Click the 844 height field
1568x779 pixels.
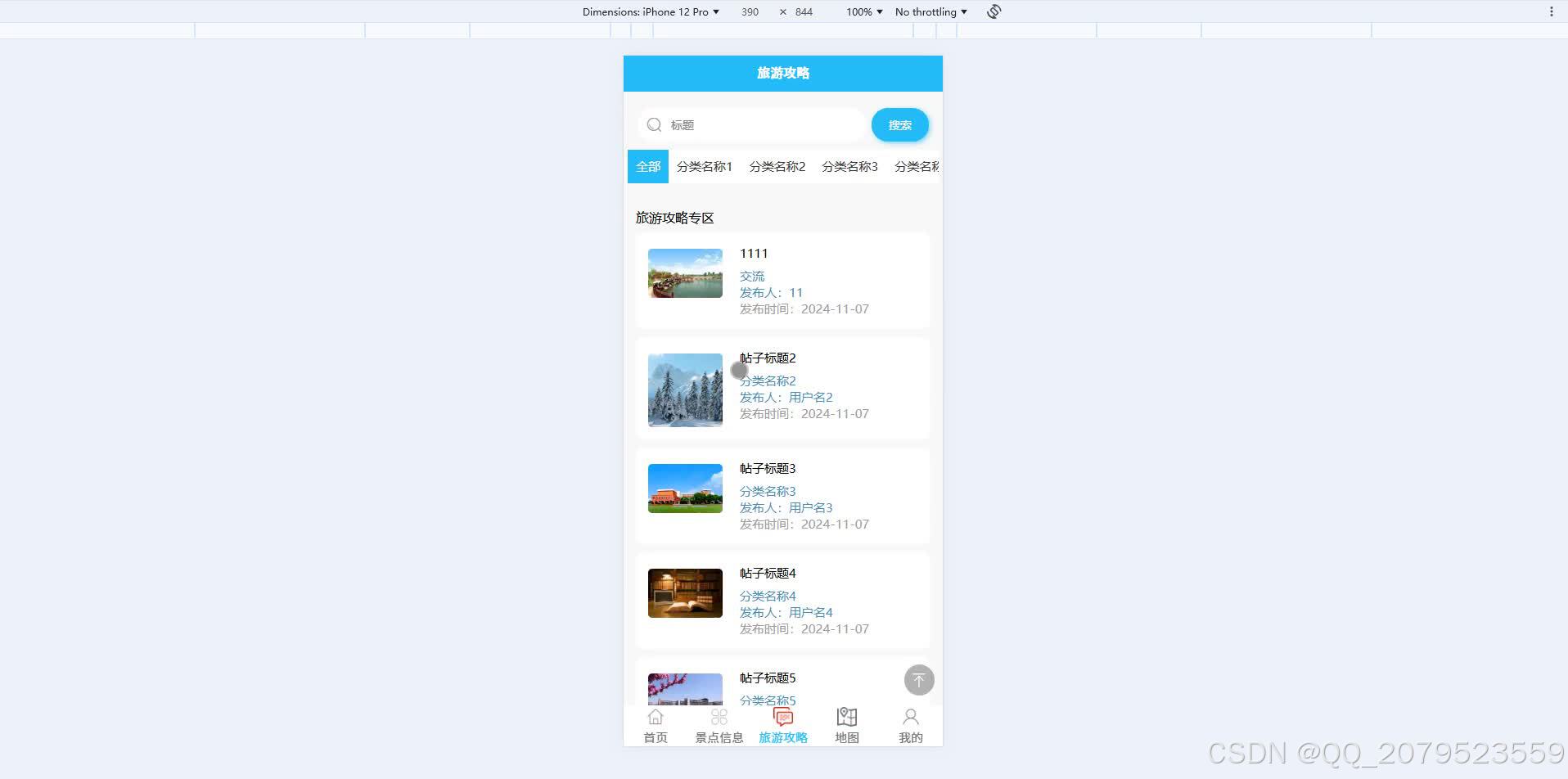coord(804,11)
